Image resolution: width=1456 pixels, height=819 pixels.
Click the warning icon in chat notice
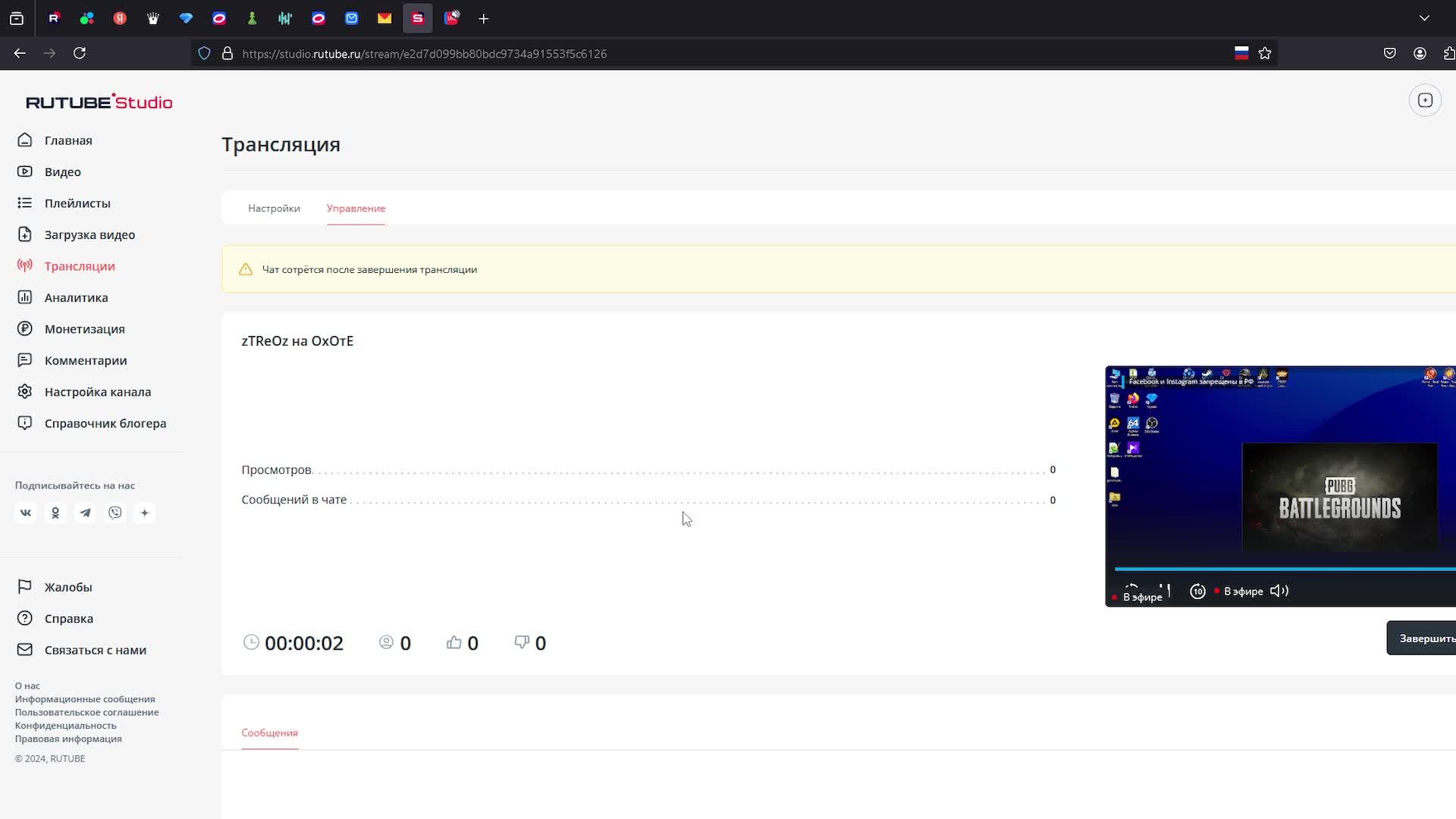246,269
